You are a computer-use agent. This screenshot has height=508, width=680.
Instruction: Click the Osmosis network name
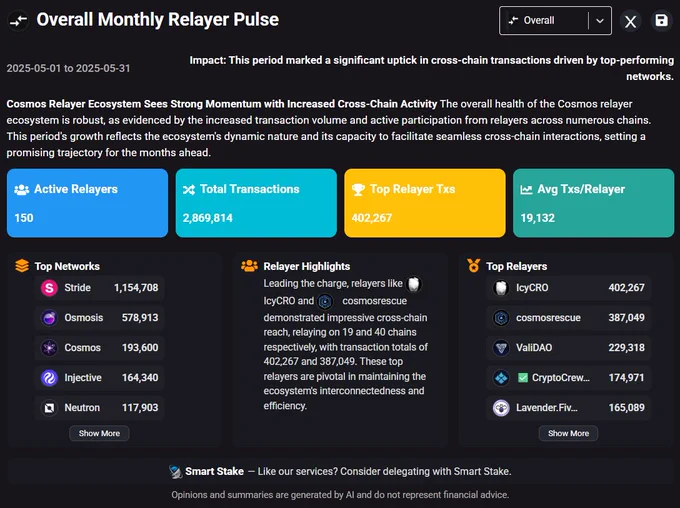point(84,318)
